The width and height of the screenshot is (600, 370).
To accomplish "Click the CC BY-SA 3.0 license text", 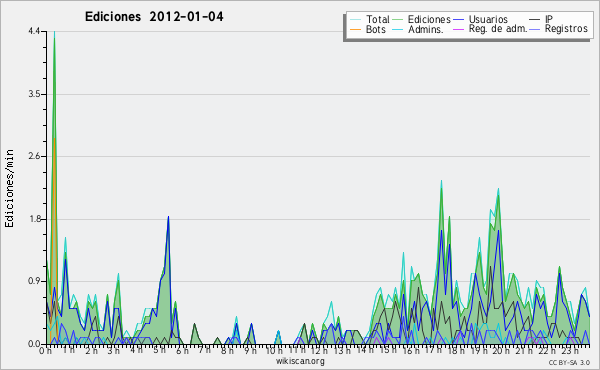I will pos(569,362).
